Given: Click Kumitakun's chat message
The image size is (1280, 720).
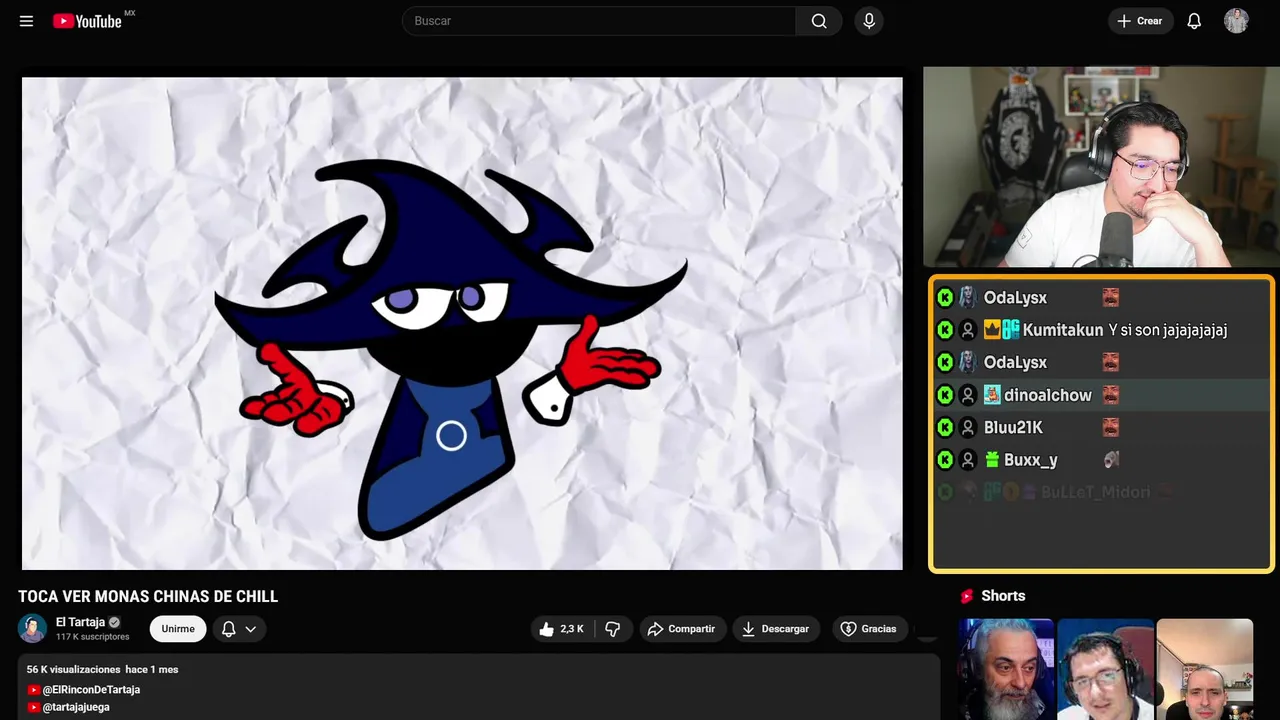Looking at the screenshot, I should coord(1168,330).
